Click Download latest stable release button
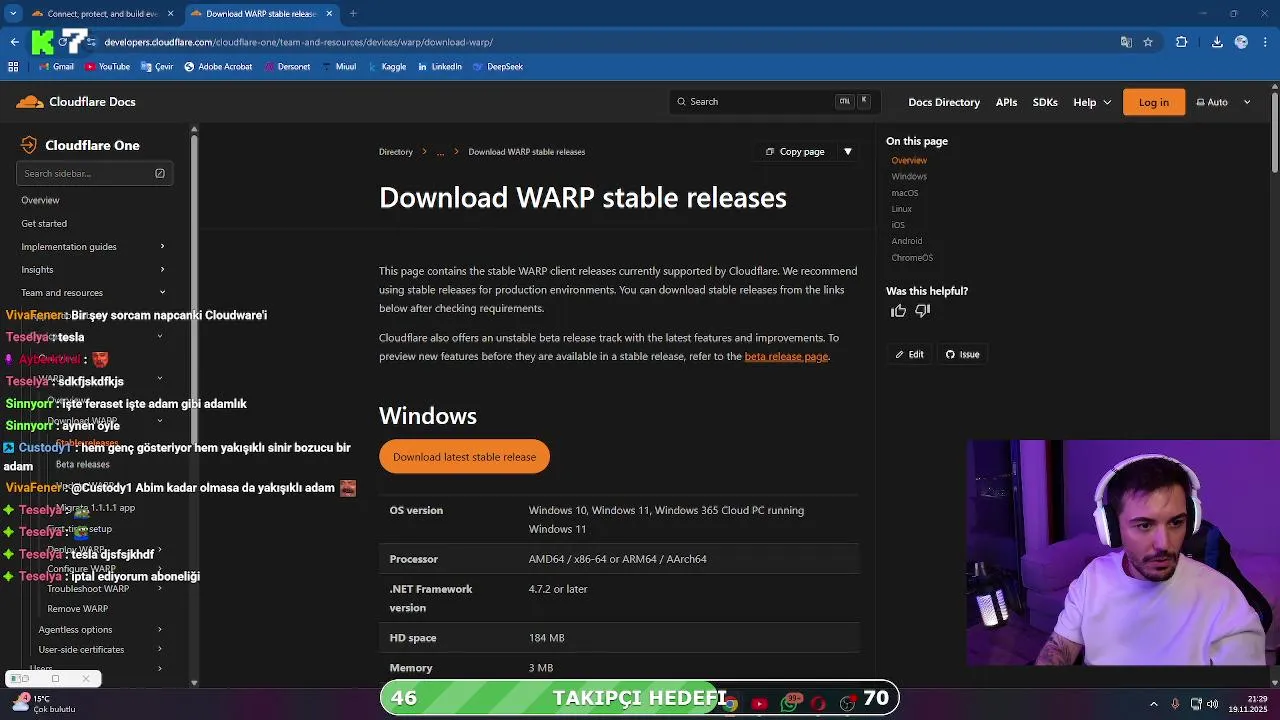The height and width of the screenshot is (720, 1280). click(464, 457)
